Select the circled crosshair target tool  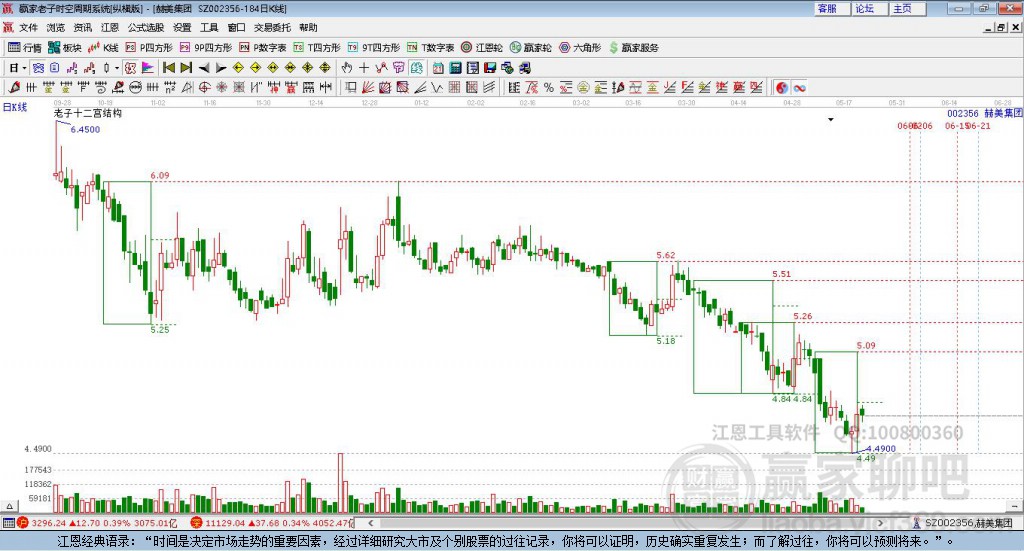click(204, 87)
